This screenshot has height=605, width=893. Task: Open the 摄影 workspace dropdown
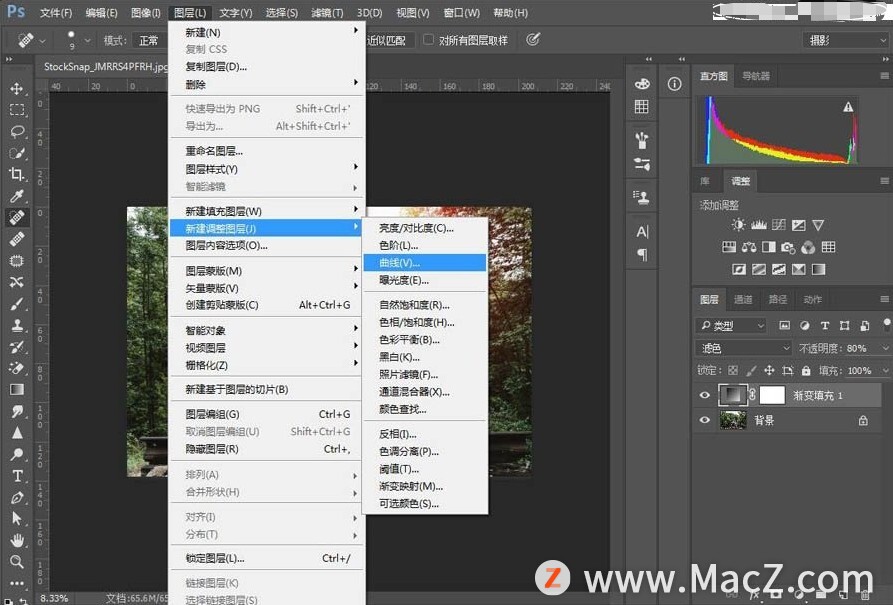845,40
